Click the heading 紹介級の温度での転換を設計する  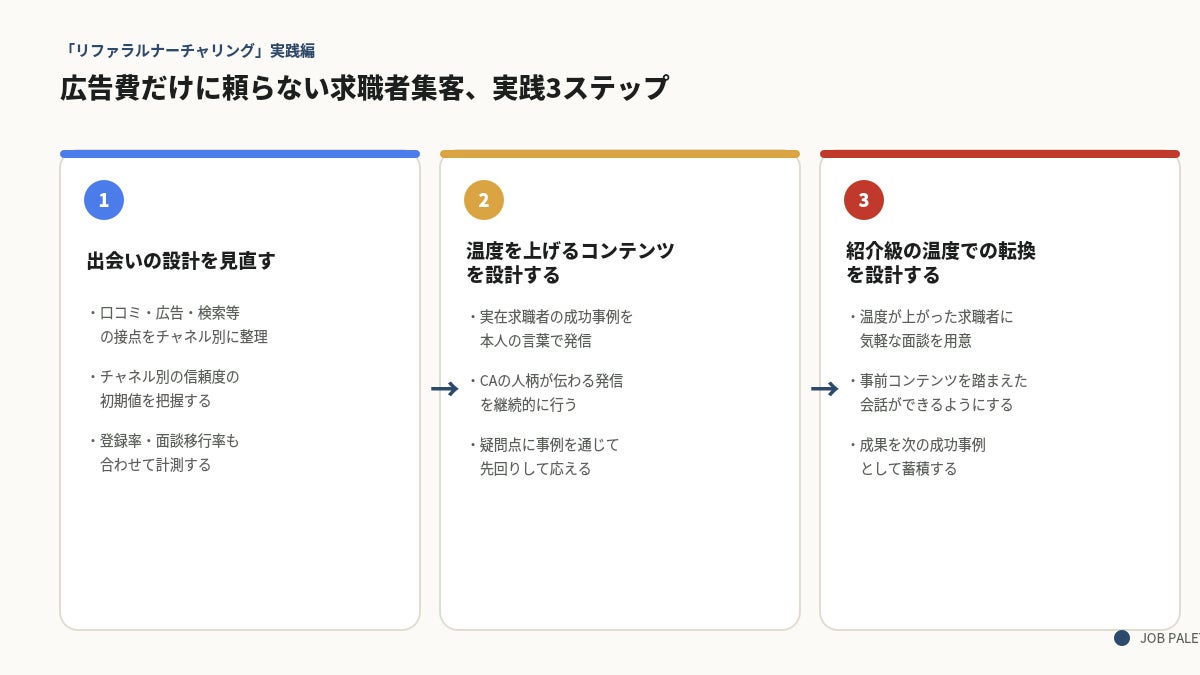(x=941, y=263)
